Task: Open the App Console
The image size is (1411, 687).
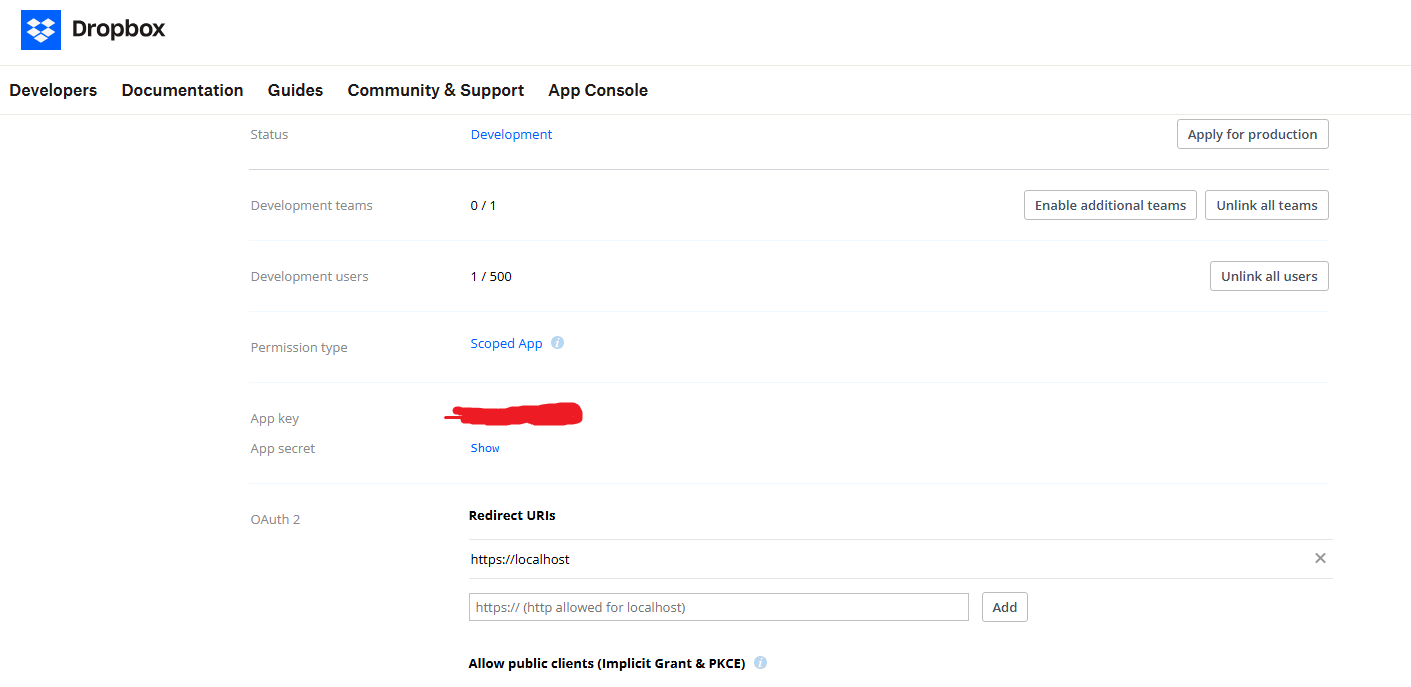Action: coord(597,90)
